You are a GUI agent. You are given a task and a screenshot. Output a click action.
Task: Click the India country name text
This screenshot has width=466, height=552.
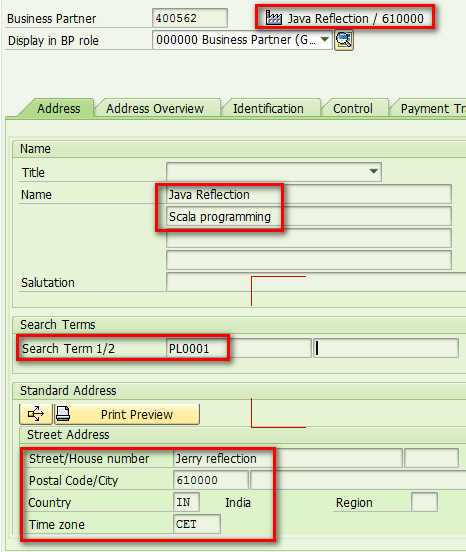238,502
